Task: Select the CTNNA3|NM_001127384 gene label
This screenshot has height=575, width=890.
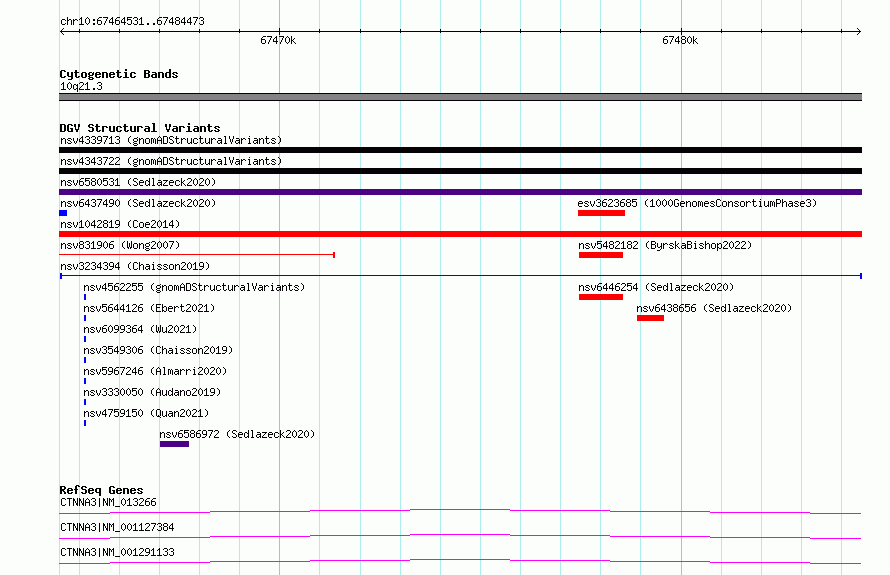Action: click(x=117, y=527)
